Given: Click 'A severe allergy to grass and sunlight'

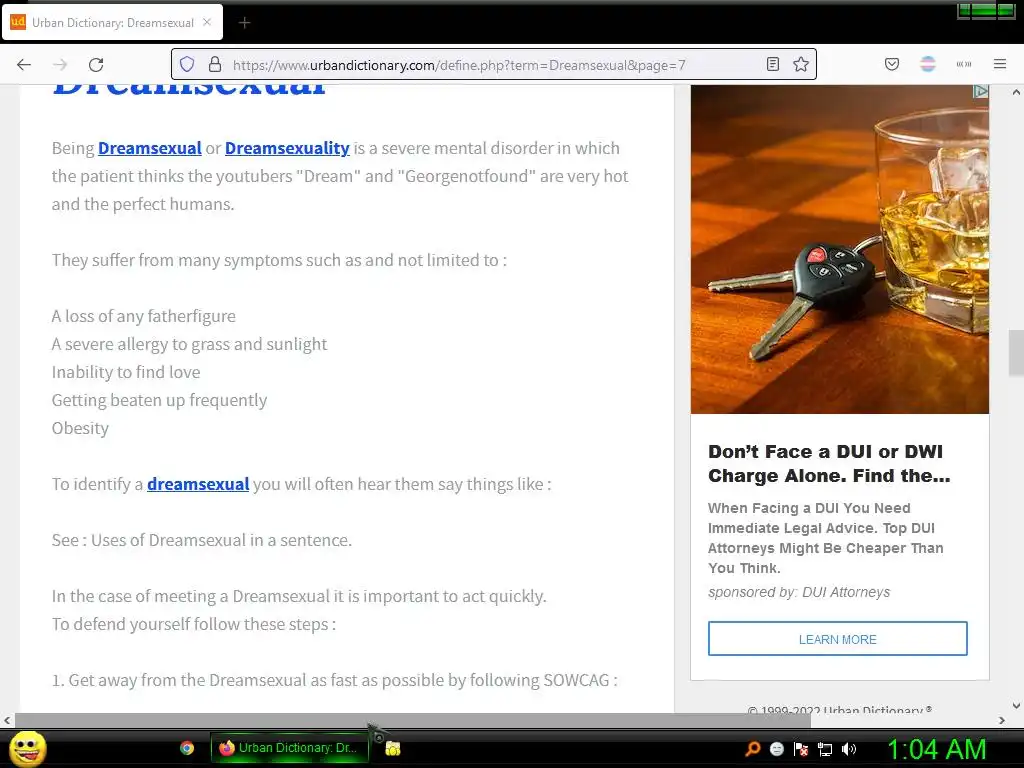Looking at the screenshot, I should (x=189, y=344).
